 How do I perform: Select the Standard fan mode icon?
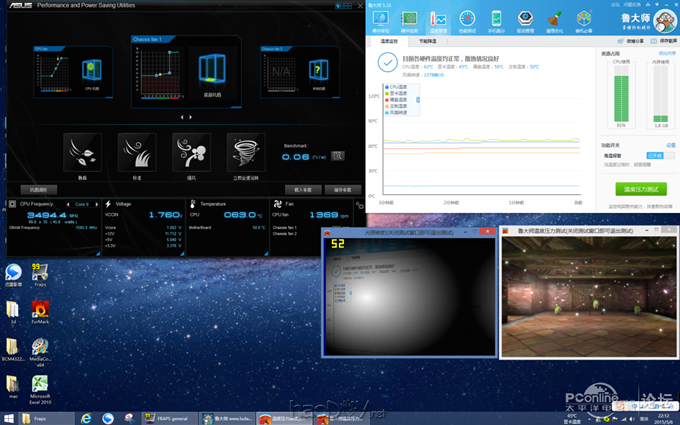click(137, 152)
